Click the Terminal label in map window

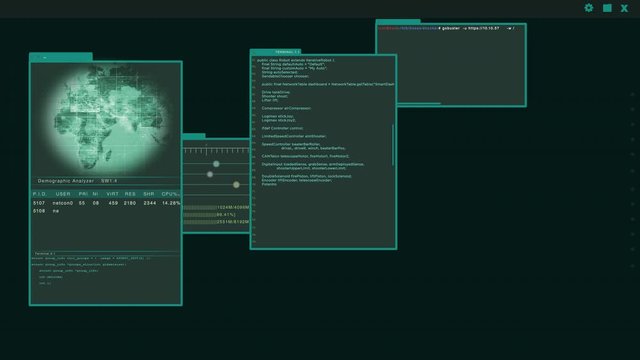coord(44,253)
